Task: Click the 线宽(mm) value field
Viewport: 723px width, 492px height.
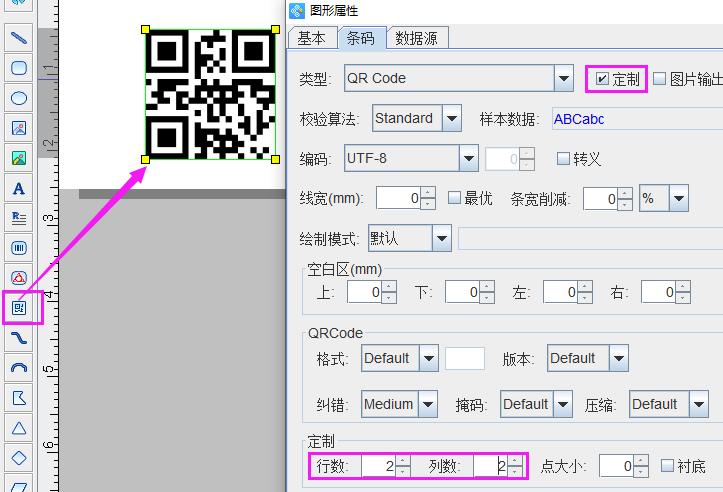Action: (x=398, y=198)
